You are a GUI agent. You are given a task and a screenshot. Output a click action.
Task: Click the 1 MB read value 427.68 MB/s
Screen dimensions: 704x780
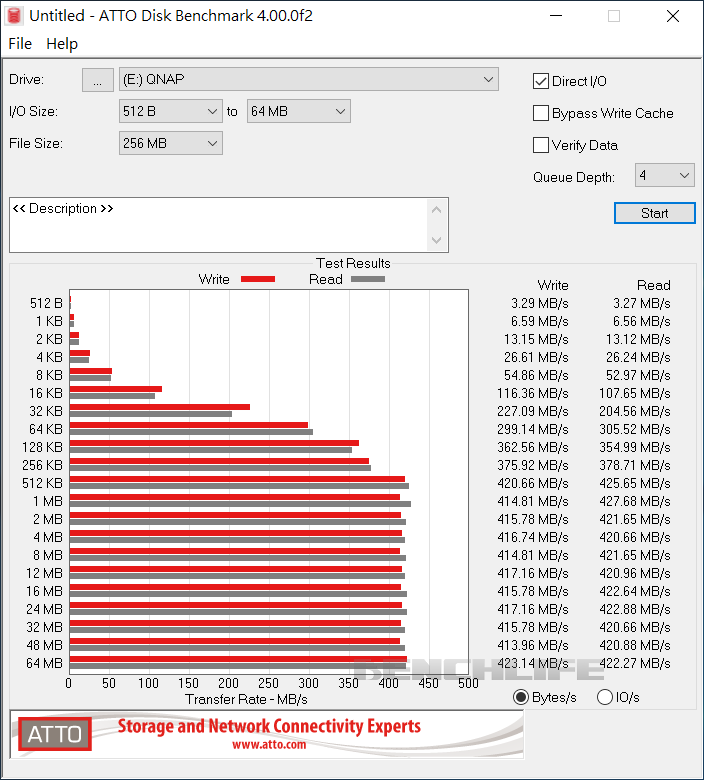pyautogui.click(x=635, y=501)
